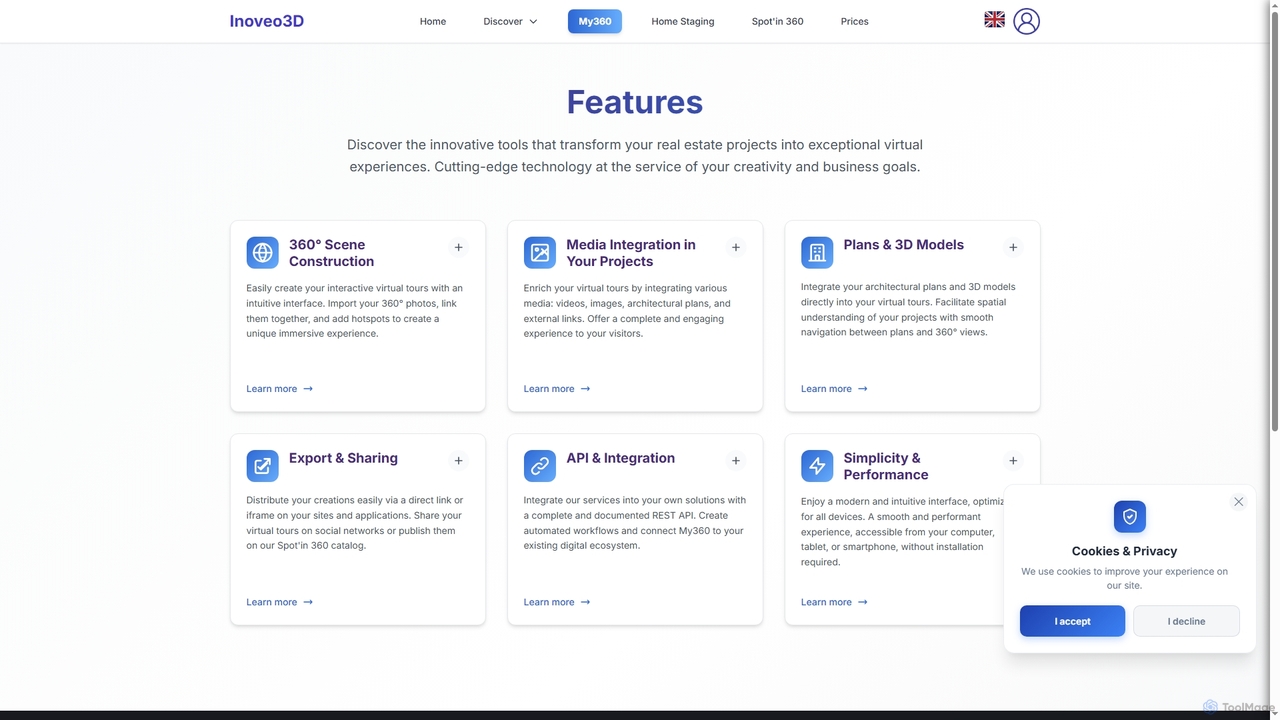Image resolution: width=1280 pixels, height=720 pixels.
Task: Click the share icon on Export & Sharing card
Action: 263,466
